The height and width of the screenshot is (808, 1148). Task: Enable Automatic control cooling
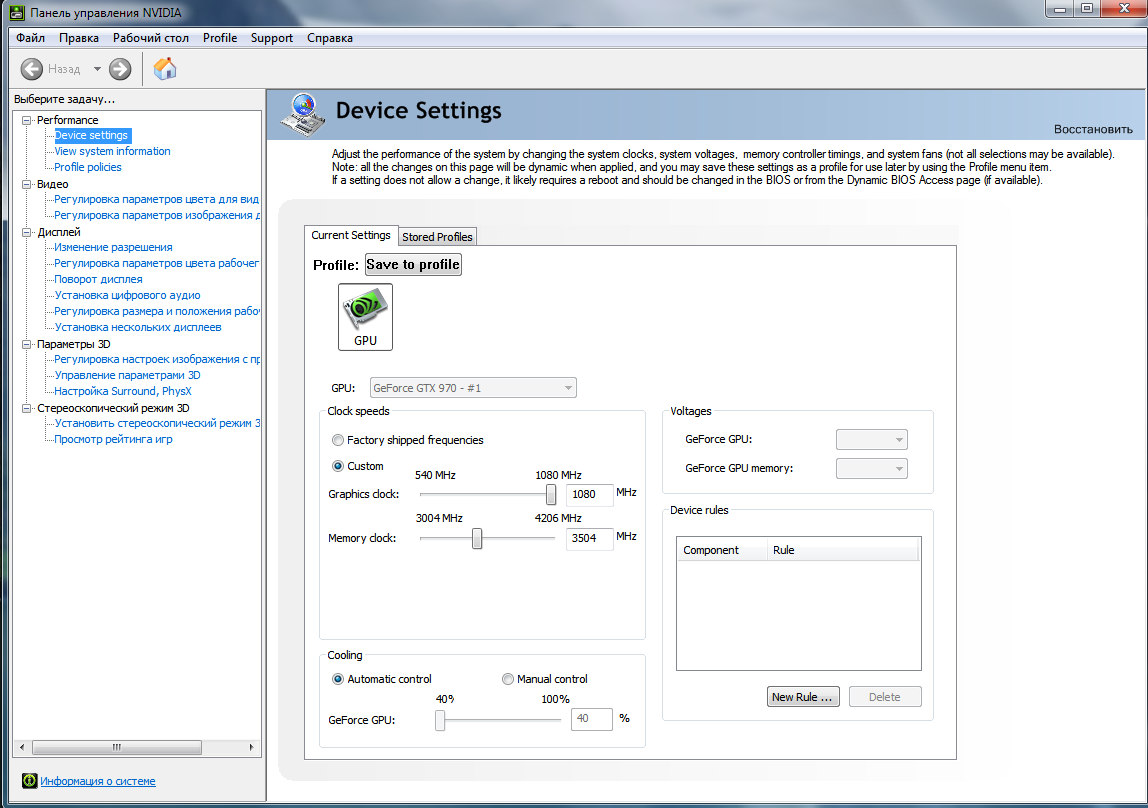[338, 679]
